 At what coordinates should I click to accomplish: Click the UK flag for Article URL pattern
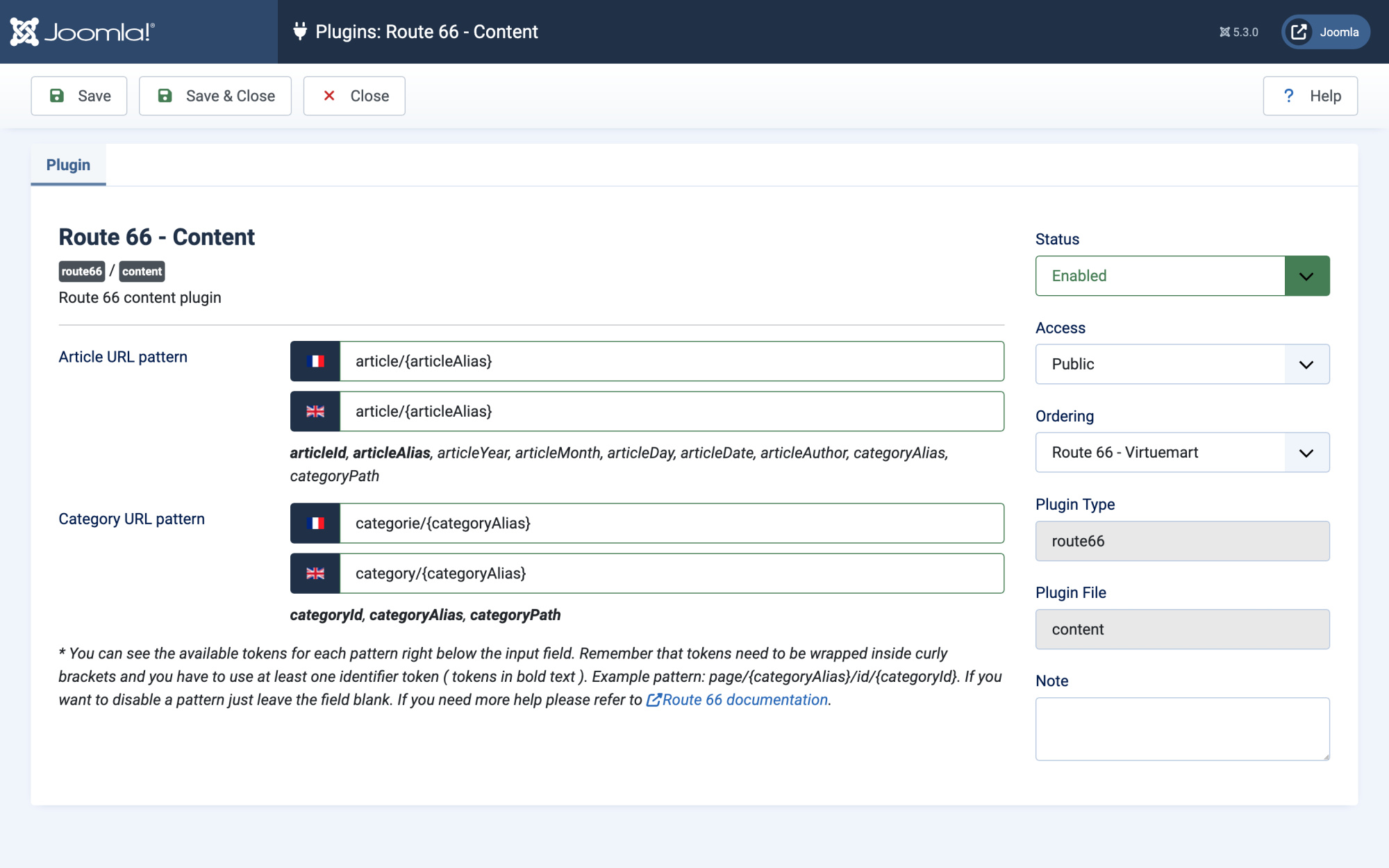(x=315, y=411)
